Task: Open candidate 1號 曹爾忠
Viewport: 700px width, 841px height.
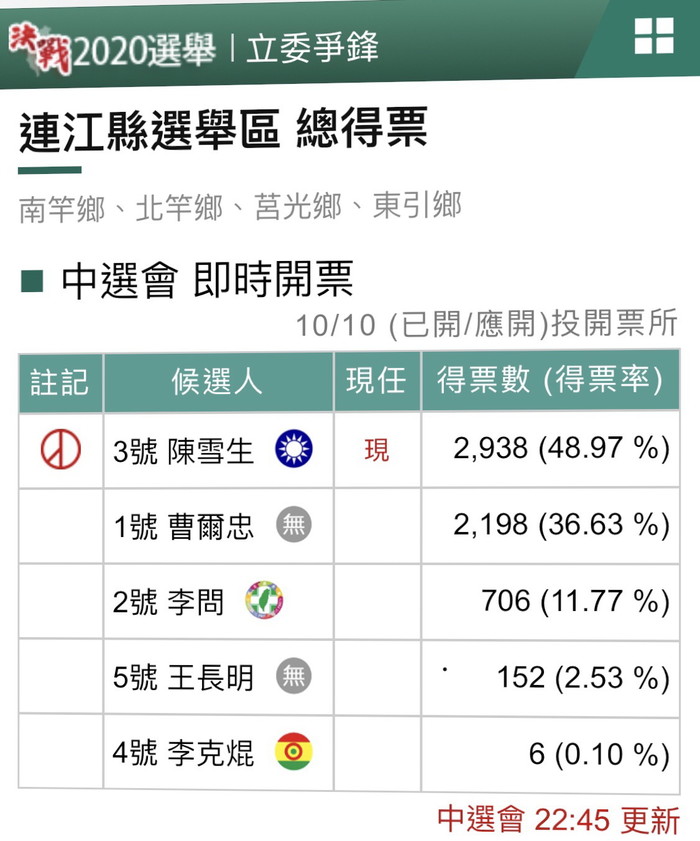Action: [x=183, y=526]
